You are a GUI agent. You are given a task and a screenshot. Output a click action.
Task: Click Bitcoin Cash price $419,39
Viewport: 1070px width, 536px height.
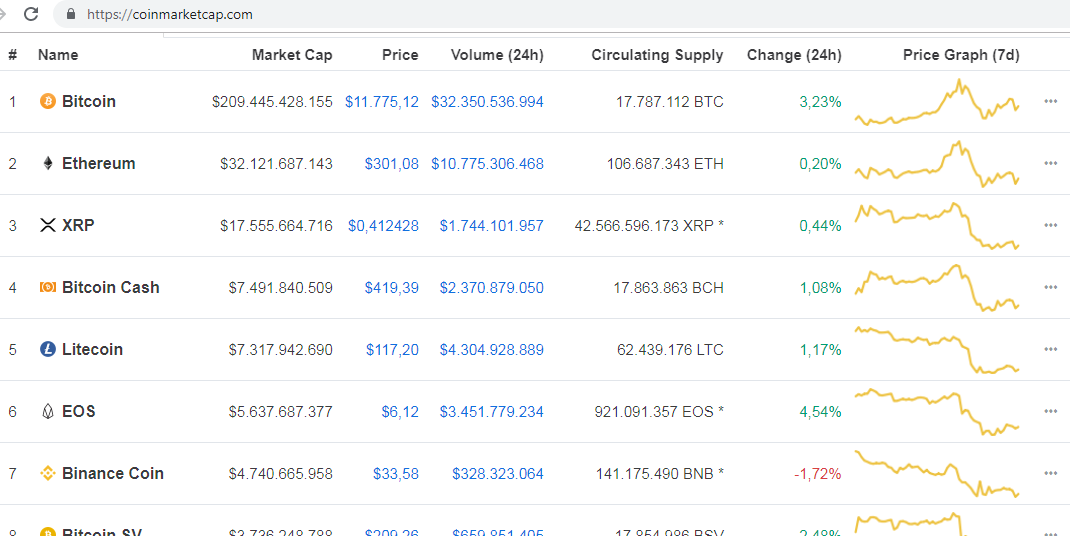pyautogui.click(x=392, y=288)
